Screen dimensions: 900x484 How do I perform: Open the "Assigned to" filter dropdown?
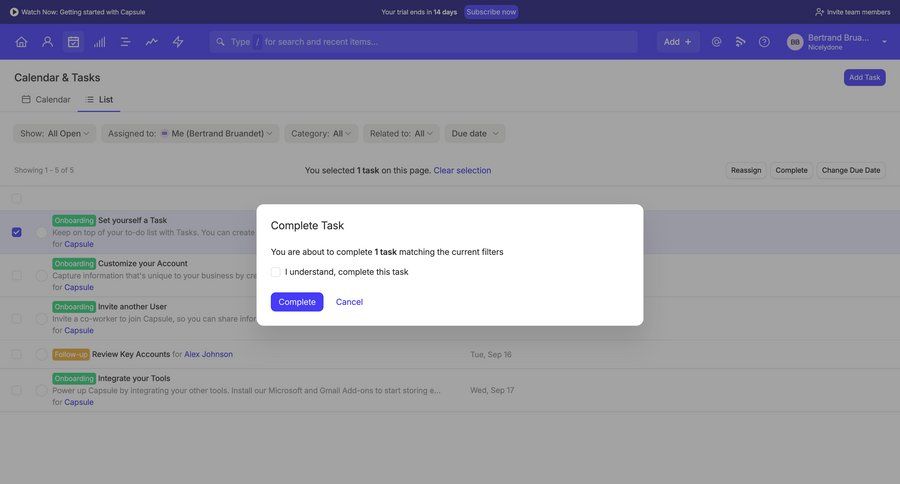point(189,133)
